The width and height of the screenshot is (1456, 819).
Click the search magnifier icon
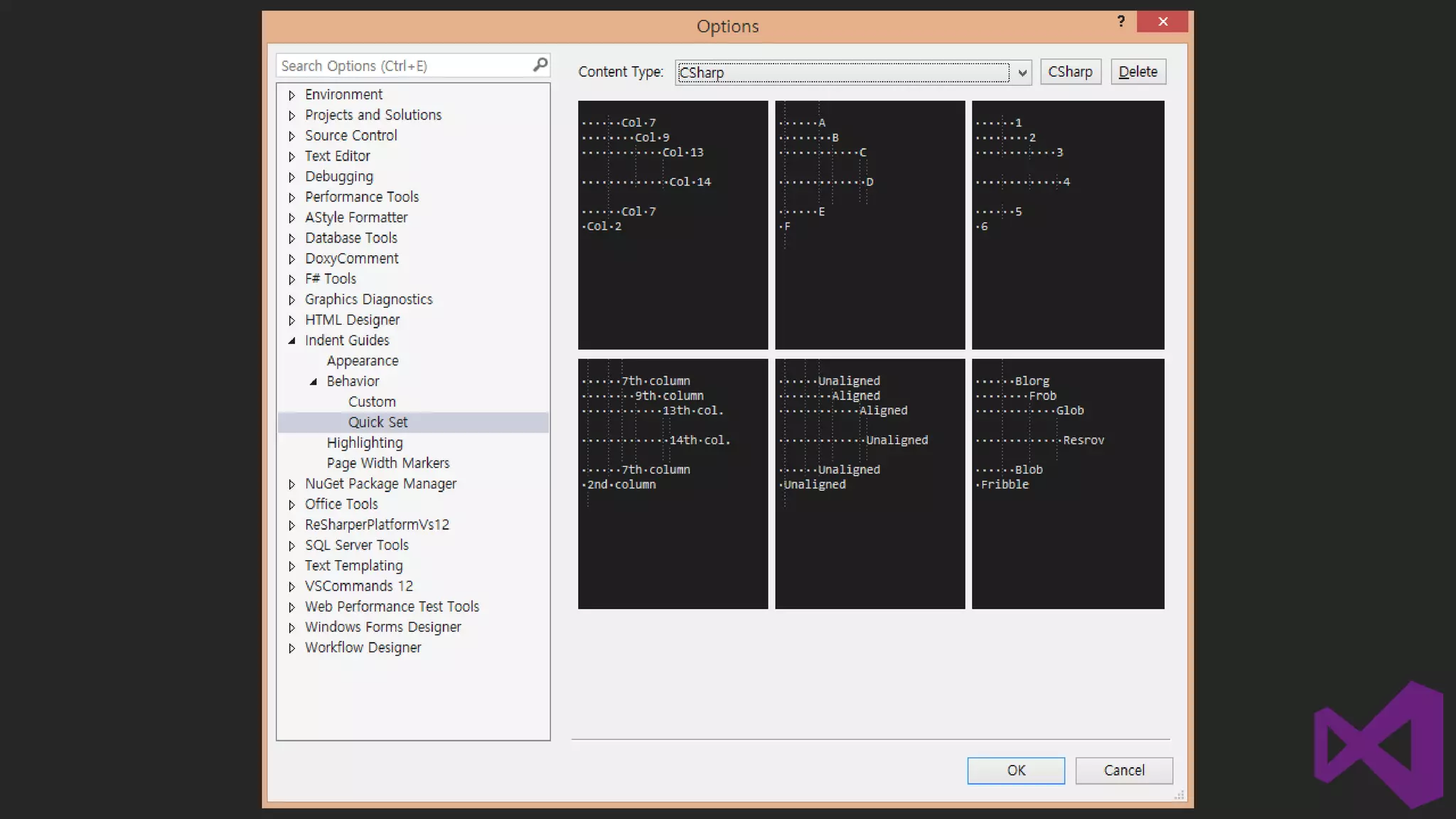point(540,65)
